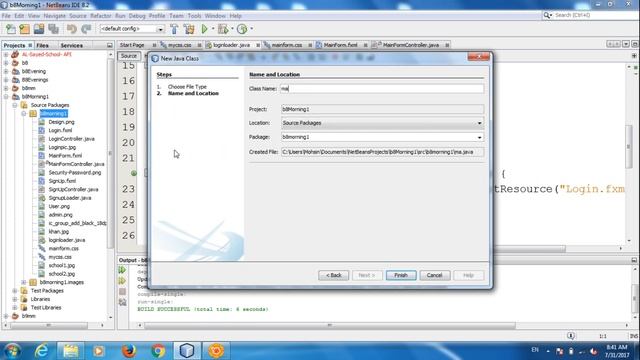Switch to the Start Page tab
The width and height of the screenshot is (640, 360).
132,45
